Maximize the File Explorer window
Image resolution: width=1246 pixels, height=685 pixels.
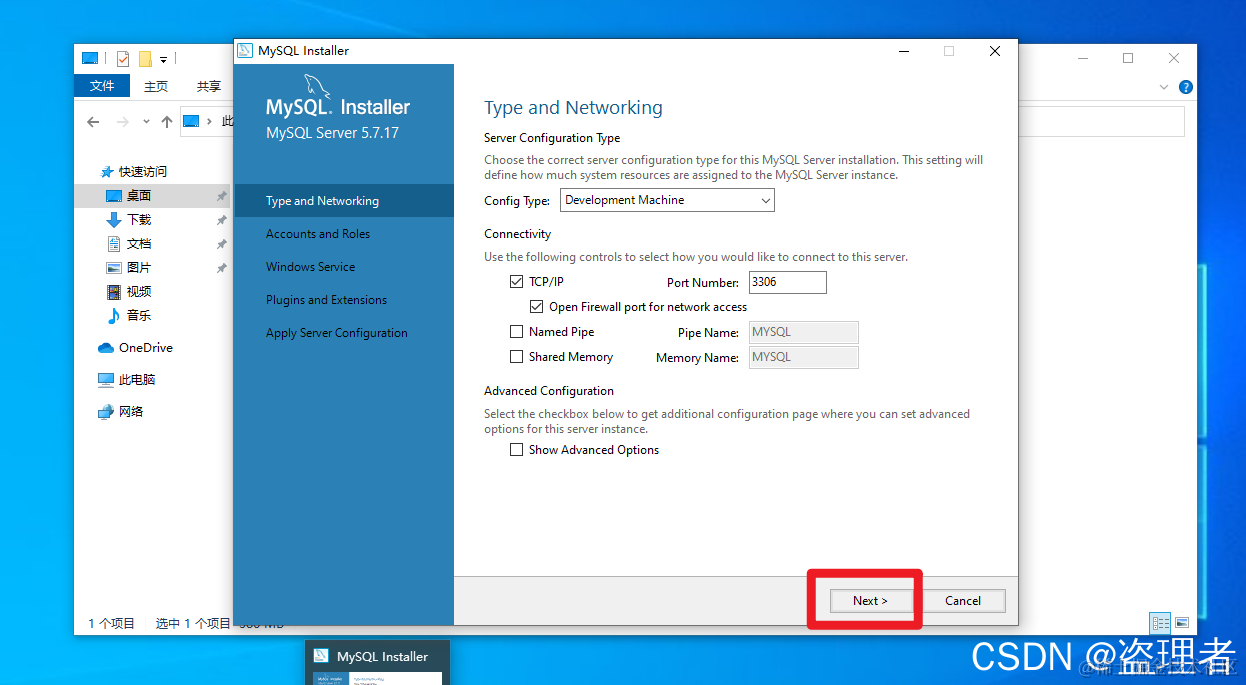1128,58
